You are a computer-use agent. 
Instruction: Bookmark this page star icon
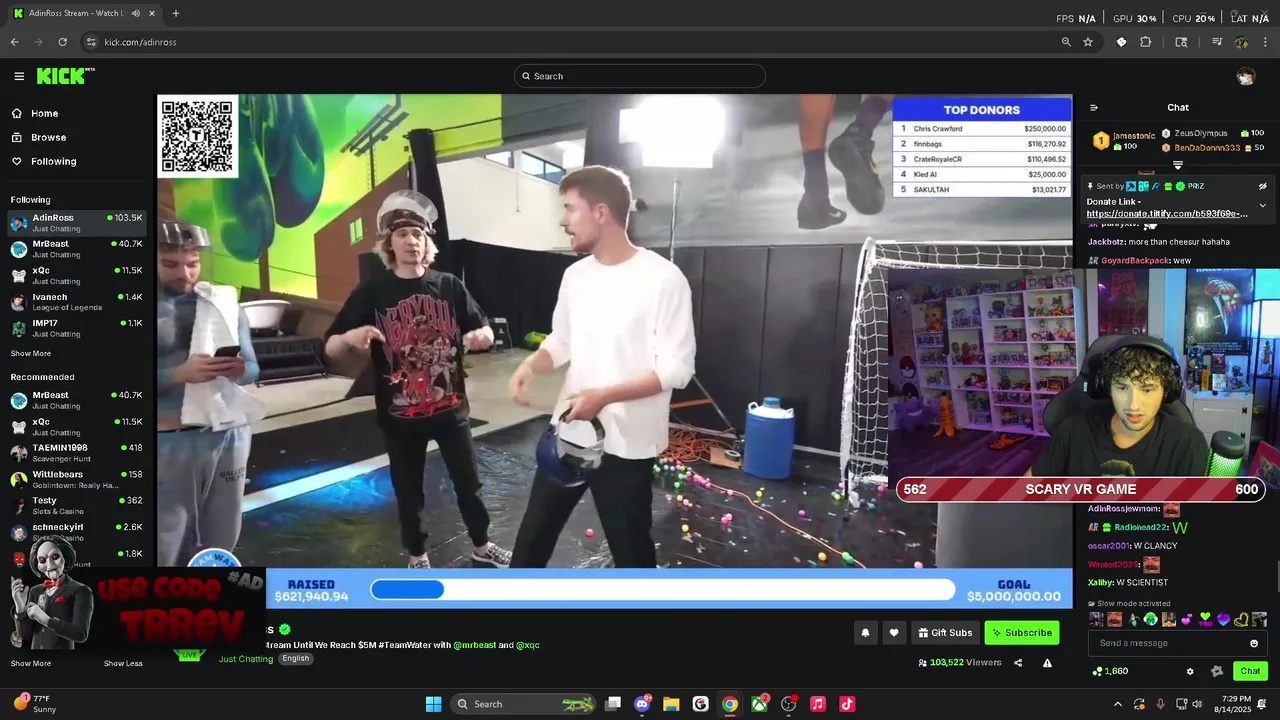point(1087,42)
